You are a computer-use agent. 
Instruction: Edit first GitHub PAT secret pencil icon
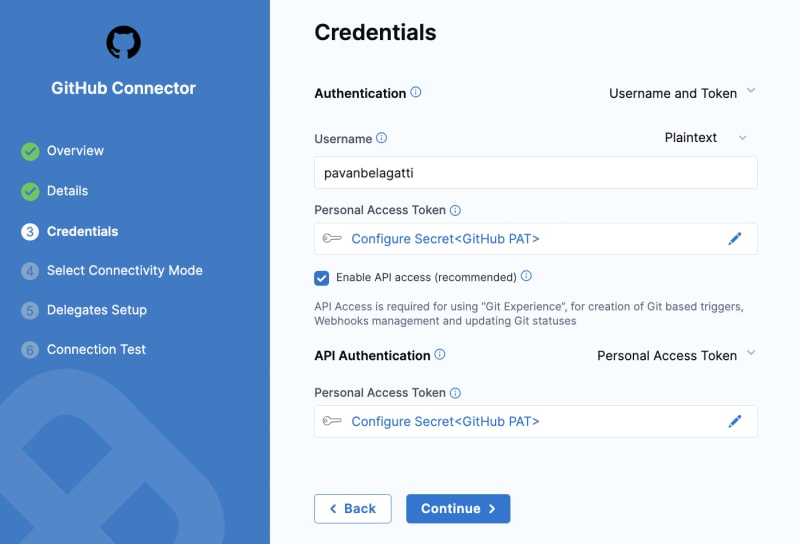735,238
